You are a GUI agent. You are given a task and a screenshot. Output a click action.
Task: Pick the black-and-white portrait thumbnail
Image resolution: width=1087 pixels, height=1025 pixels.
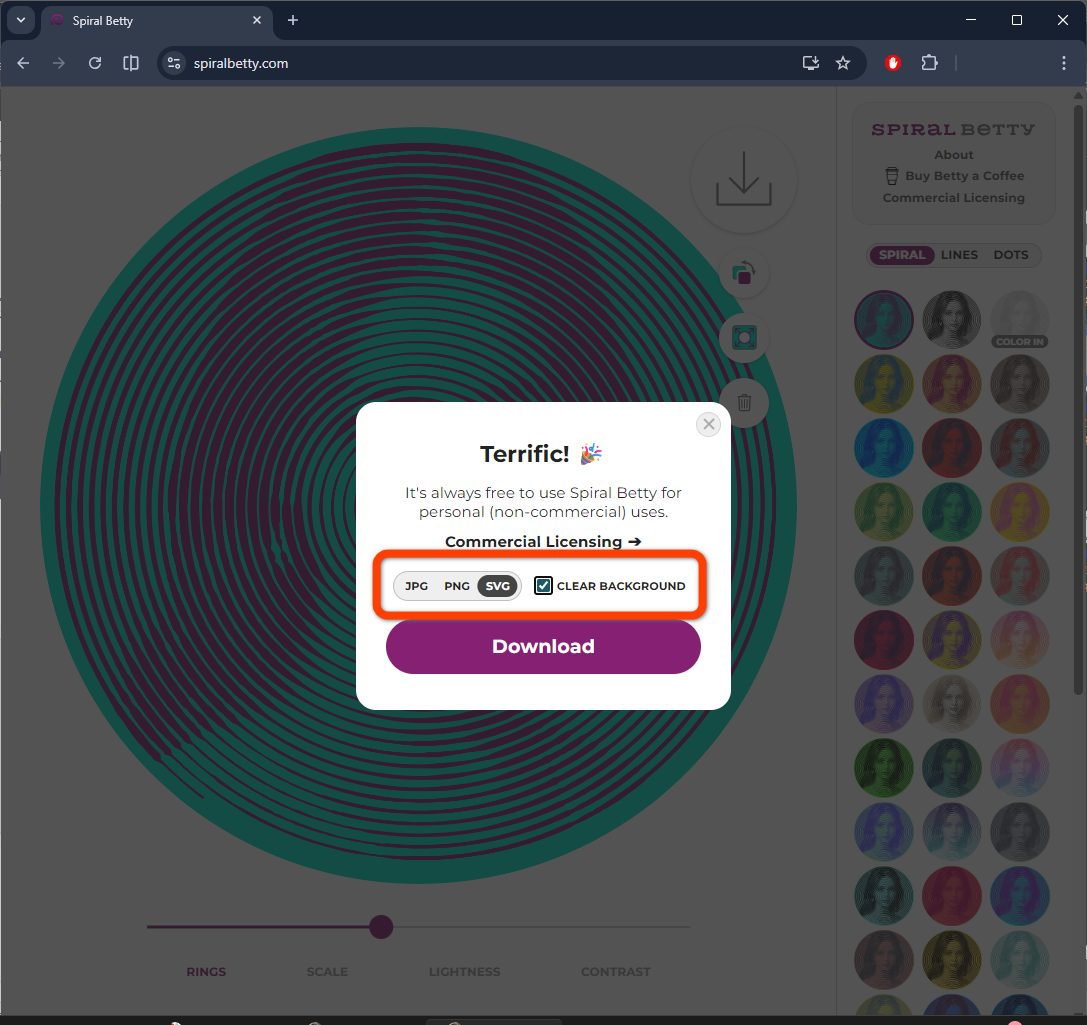coord(951,319)
